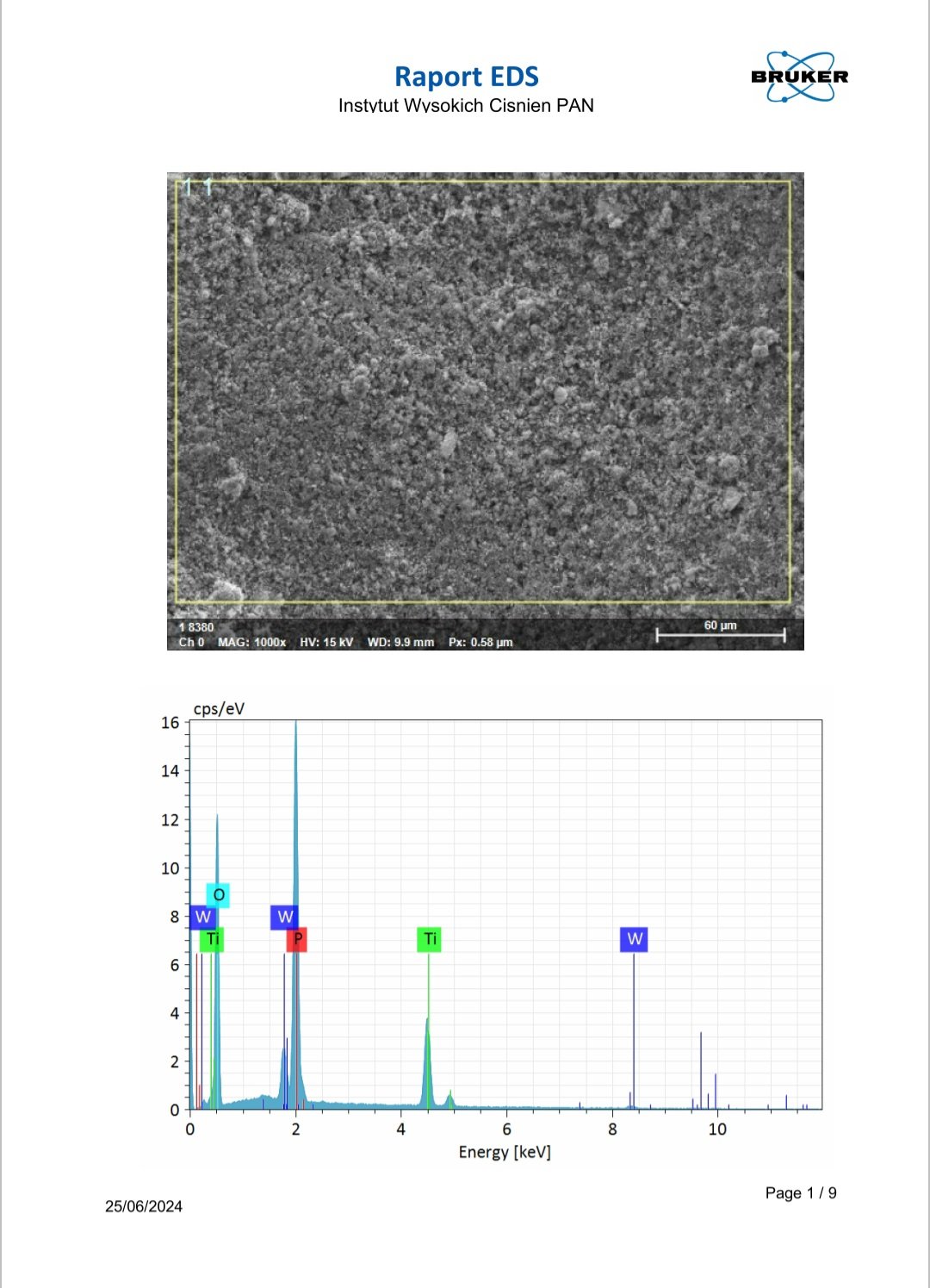The image size is (930, 1288).
Task: Click the WD: 9.9 mm text
Action: click(x=400, y=643)
